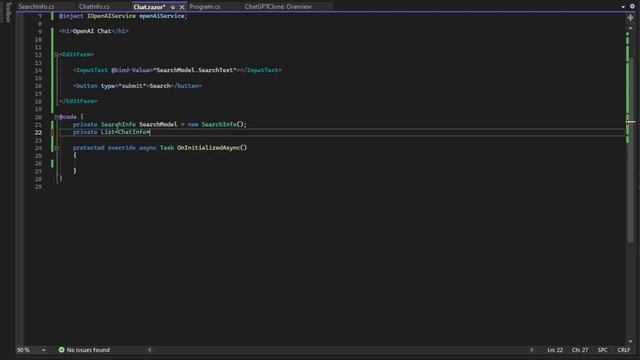Collapse the OnInitializedAsync method on line 24
This screenshot has width=640, height=360.
point(57,148)
